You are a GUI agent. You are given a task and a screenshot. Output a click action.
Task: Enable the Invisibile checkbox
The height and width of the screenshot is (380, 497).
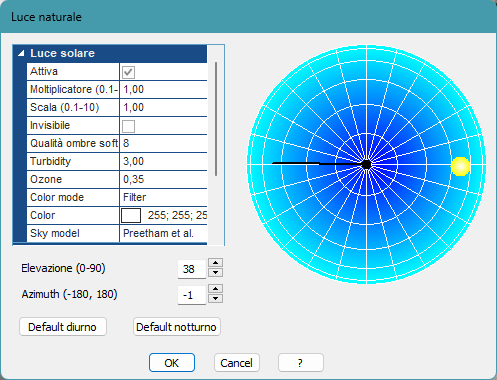click(x=128, y=126)
